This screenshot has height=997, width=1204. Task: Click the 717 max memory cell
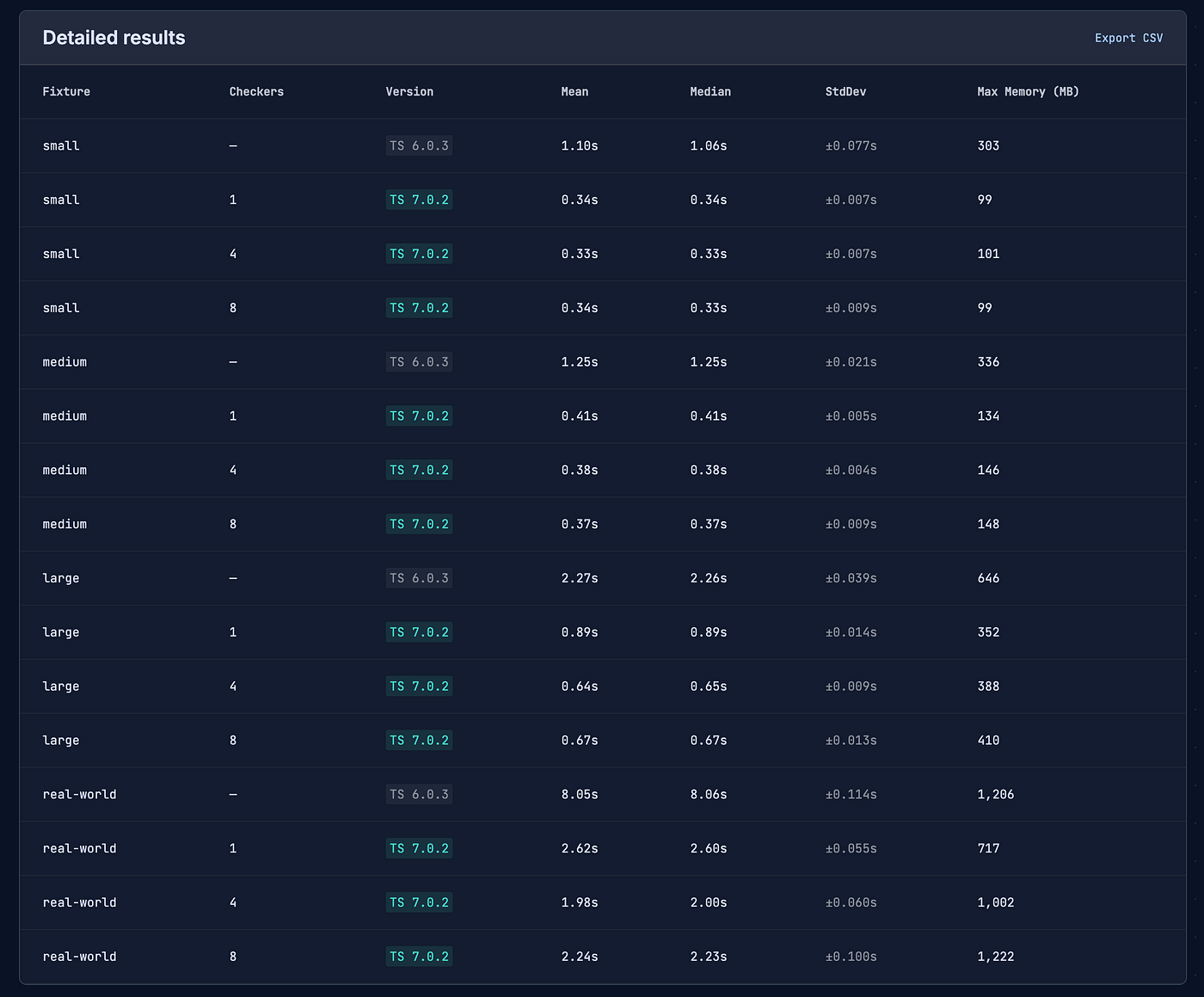tap(988, 849)
